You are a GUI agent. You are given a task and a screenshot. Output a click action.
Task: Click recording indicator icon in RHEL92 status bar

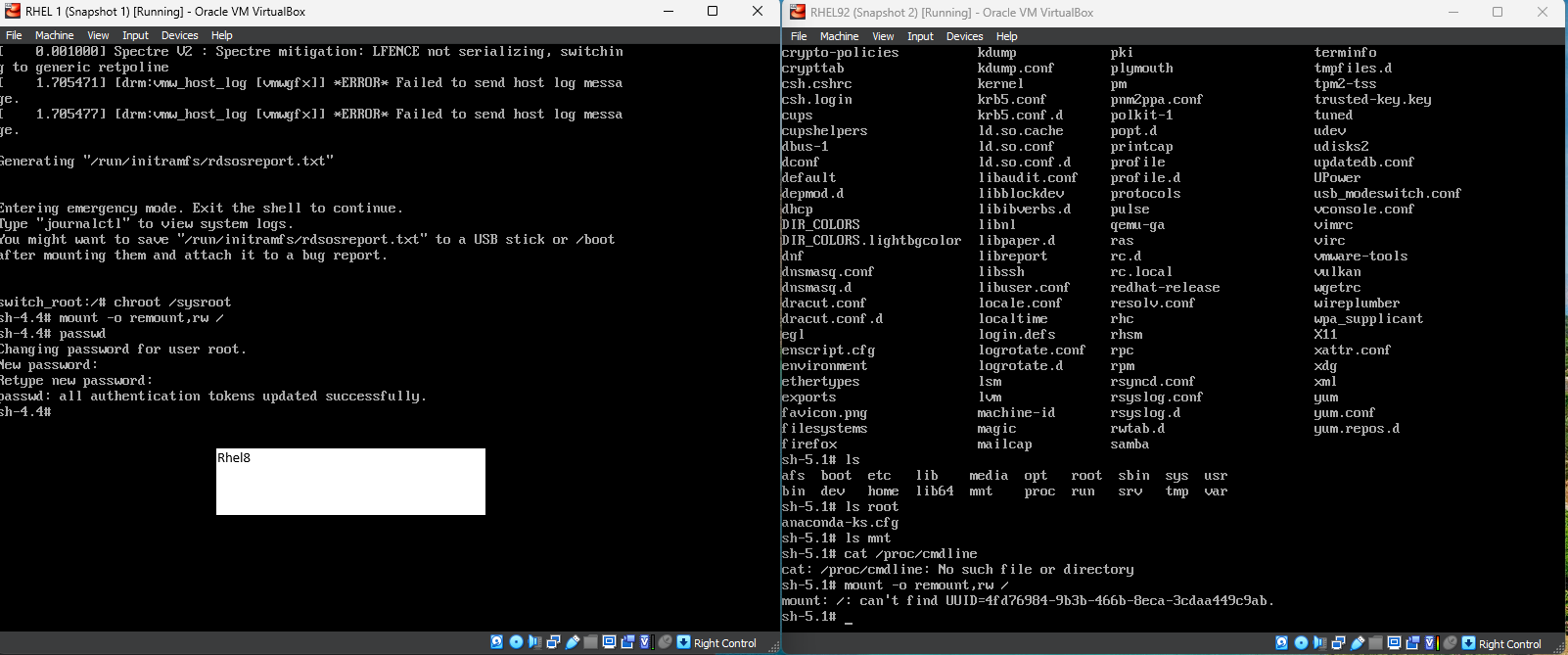tap(1412, 642)
